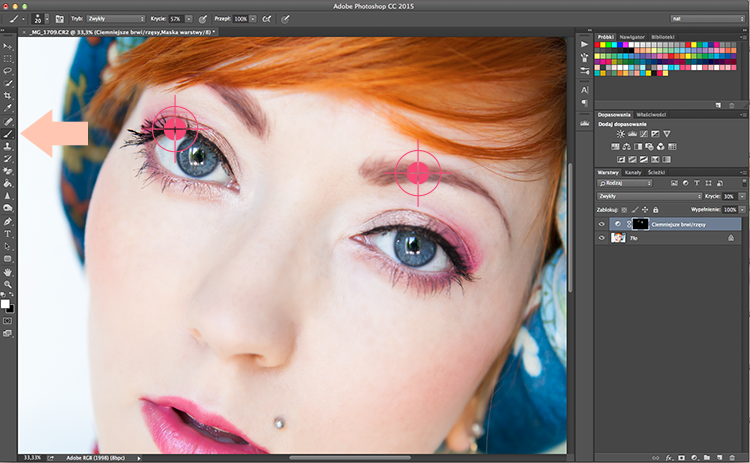Screen dimensions: 750x463
Task: Select the Clone Stamp tool
Action: click(8, 146)
